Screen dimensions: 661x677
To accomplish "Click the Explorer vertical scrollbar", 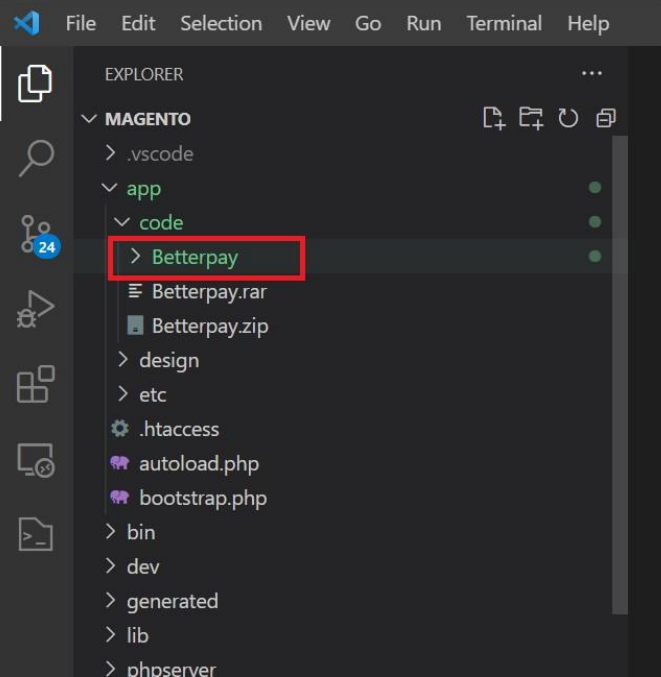I will (620, 375).
